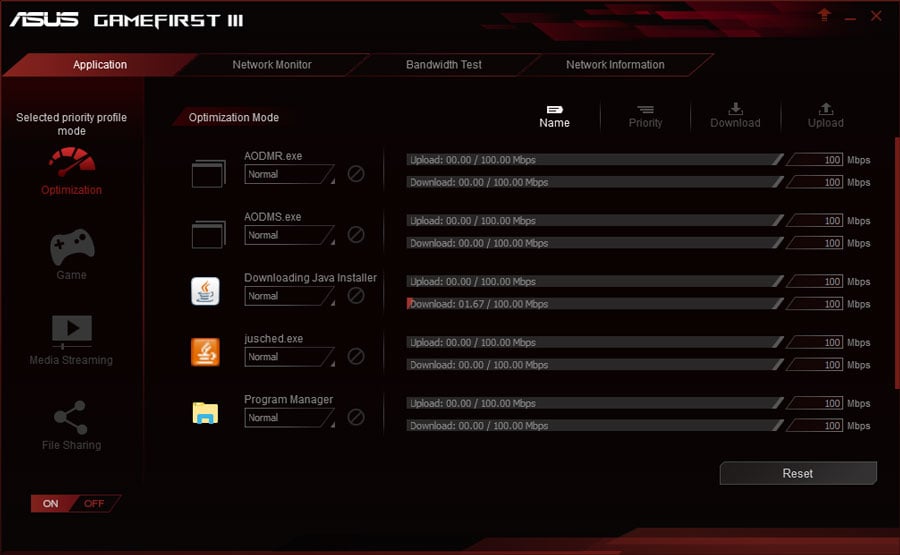Click 'Selected priority profile mode' label

click(x=71, y=124)
